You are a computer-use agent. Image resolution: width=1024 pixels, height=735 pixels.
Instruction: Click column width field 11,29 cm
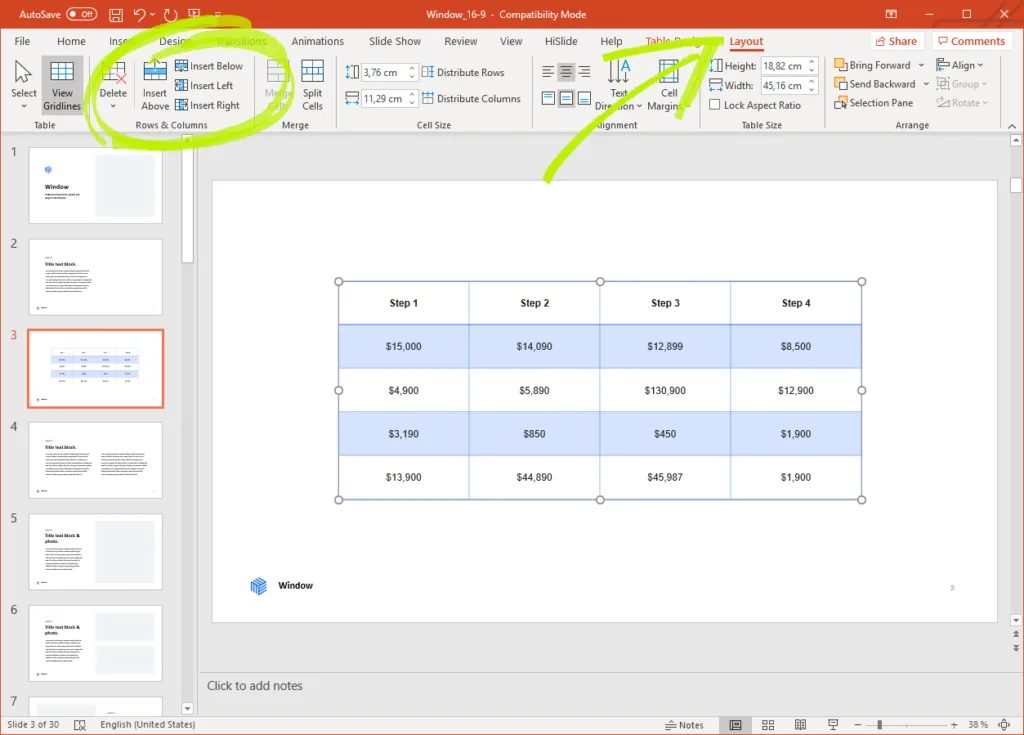click(x=384, y=99)
